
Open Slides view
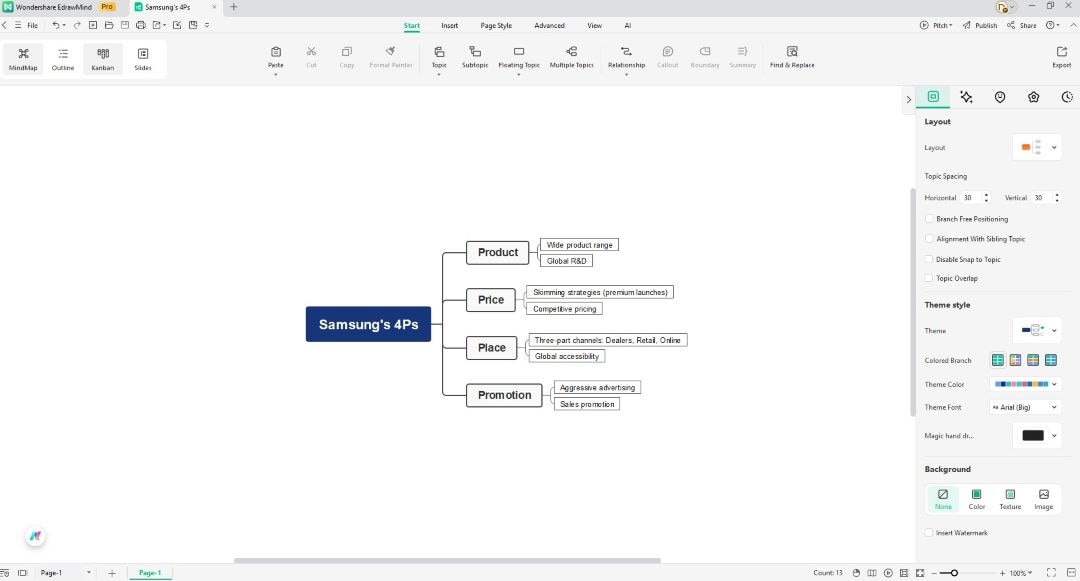point(142,57)
